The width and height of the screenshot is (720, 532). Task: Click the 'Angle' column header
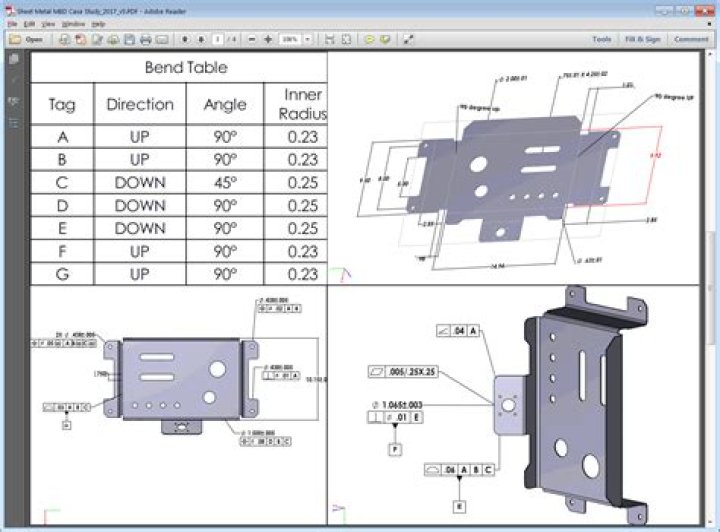point(225,105)
